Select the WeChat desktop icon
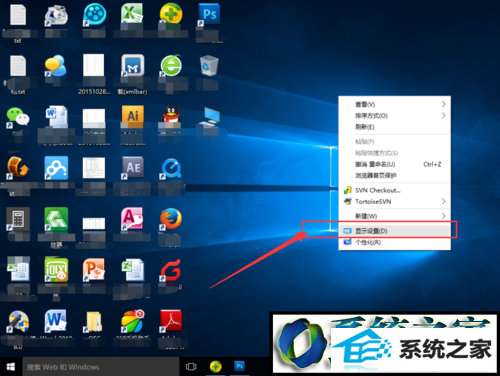Viewport: 500px width, 376px height. [x=18, y=117]
